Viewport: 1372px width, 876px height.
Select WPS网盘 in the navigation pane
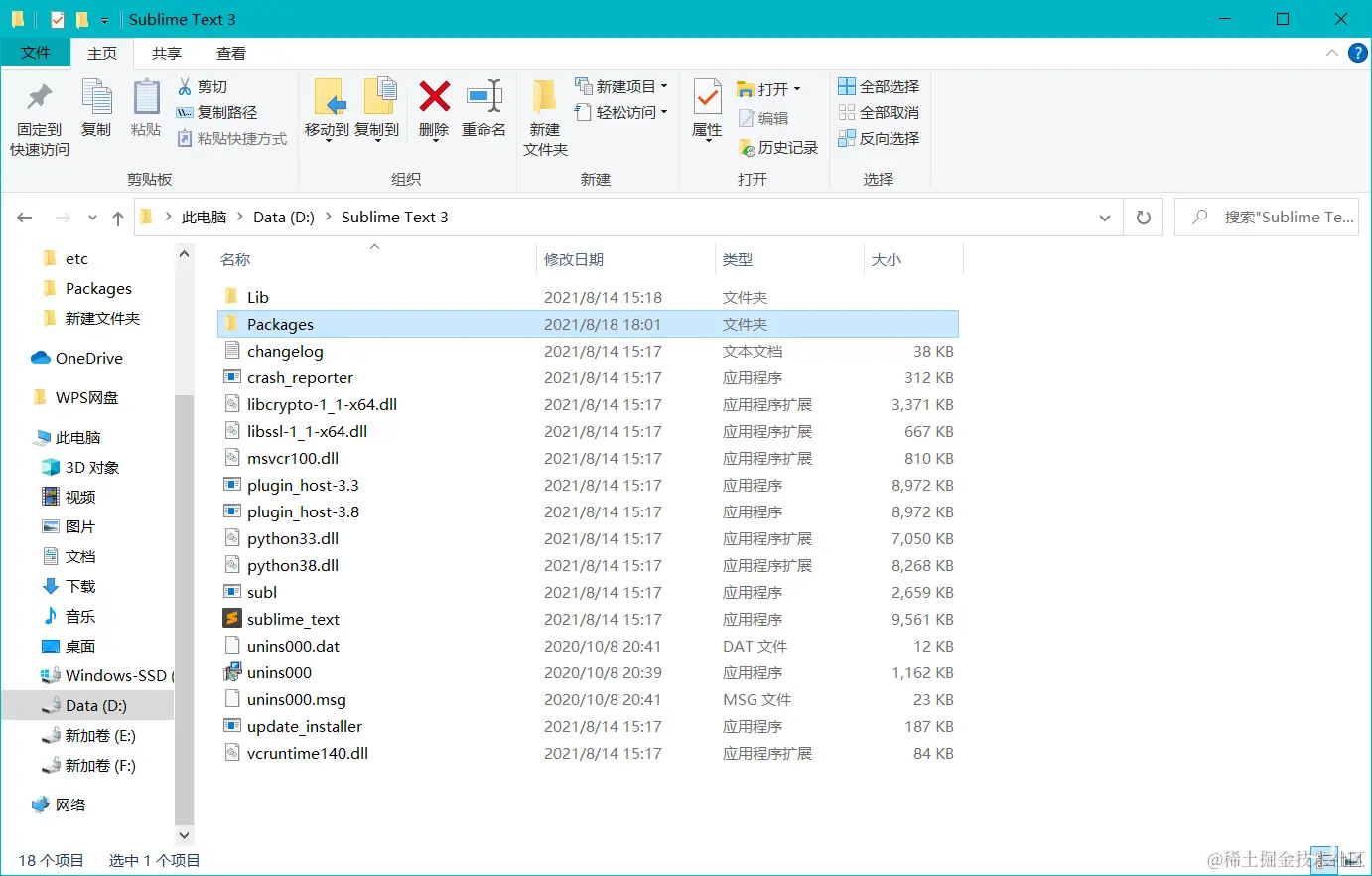(86, 397)
